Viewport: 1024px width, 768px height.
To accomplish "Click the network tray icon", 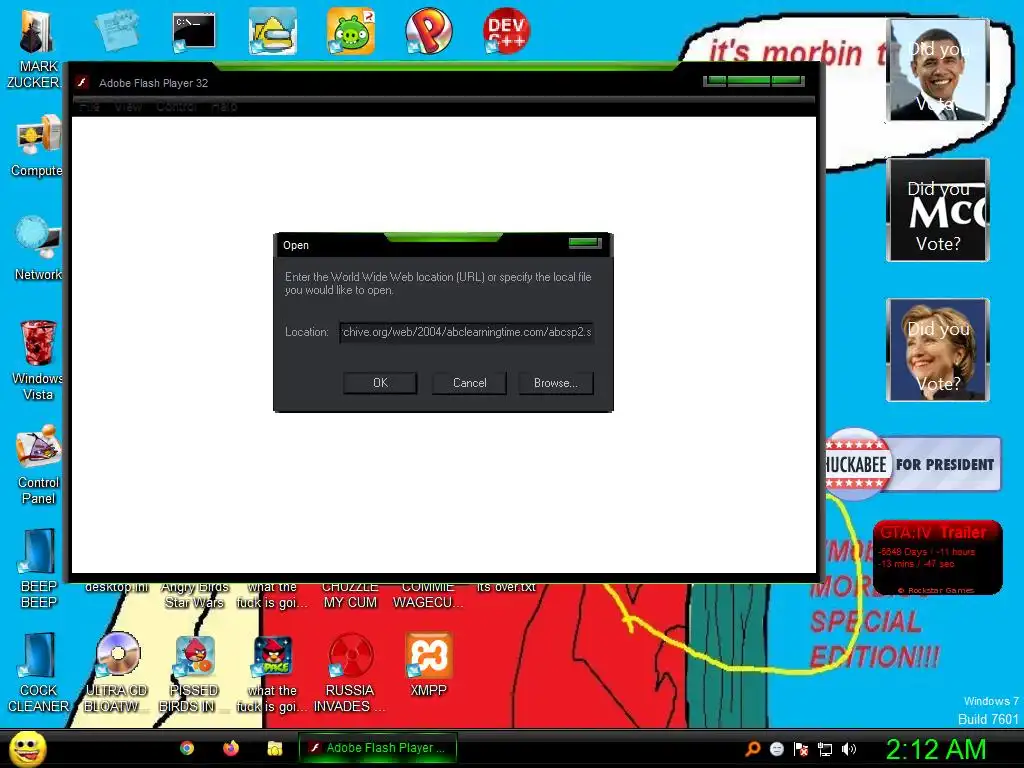I will 825,749.
